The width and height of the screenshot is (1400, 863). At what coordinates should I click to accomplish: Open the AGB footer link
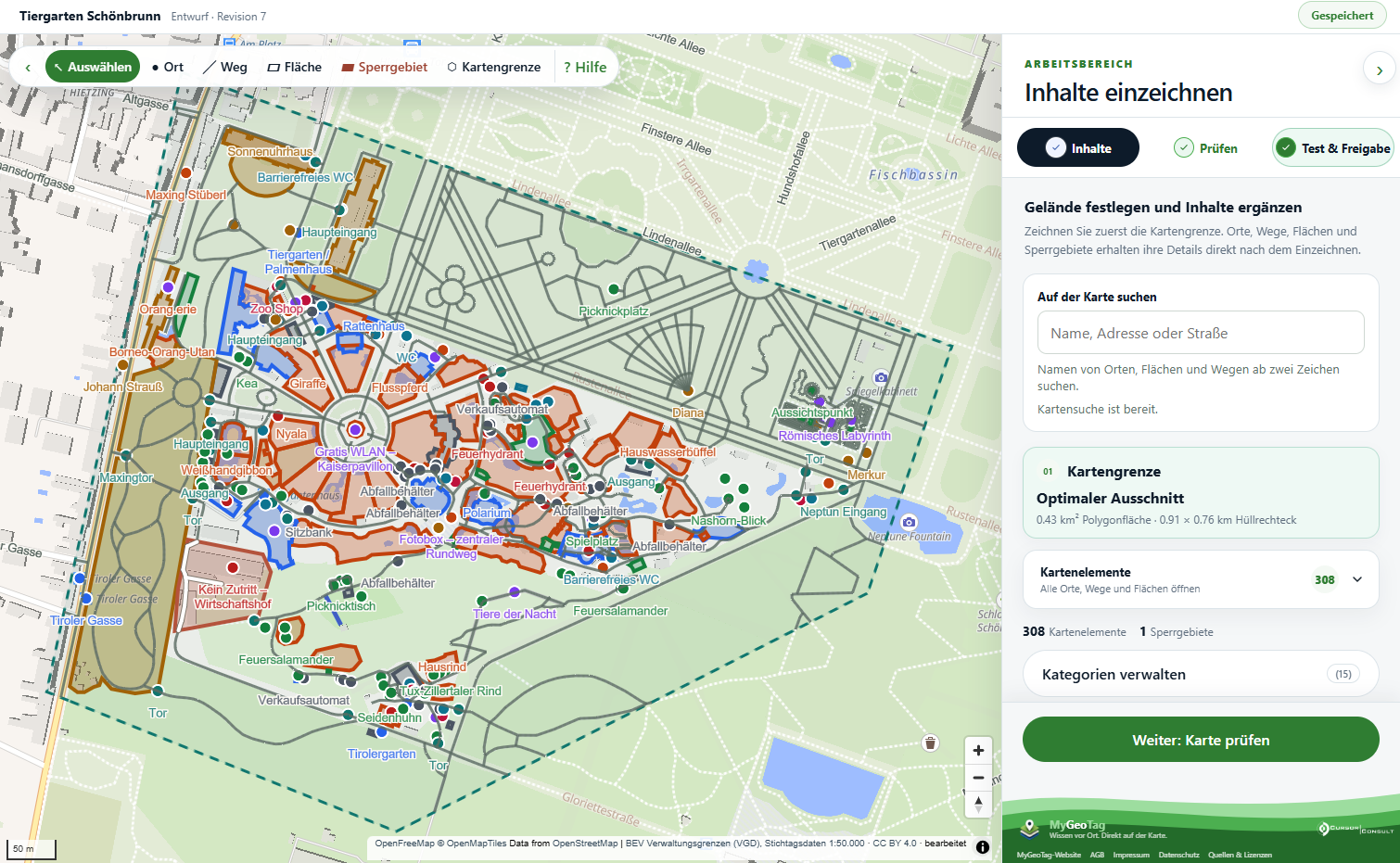pos(1097,855)
